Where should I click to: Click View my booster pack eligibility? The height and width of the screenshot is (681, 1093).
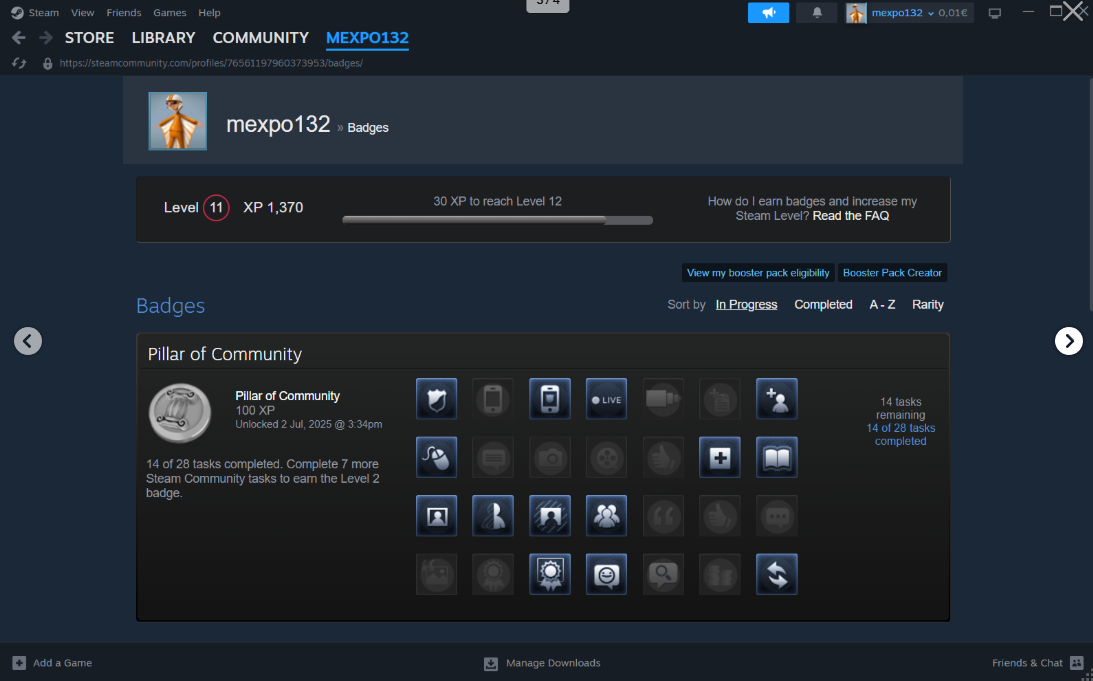[758, 273]
